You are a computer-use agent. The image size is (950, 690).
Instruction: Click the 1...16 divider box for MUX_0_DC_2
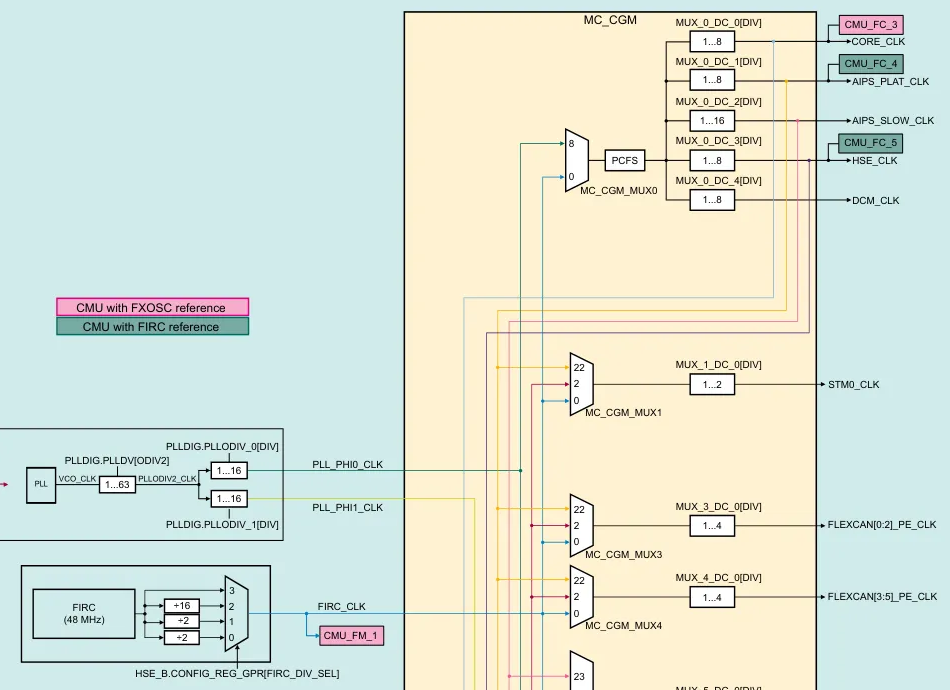712,121
